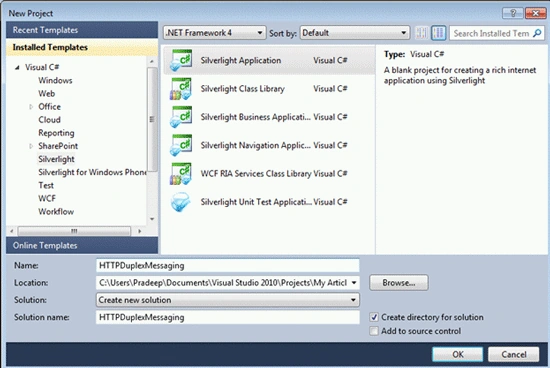Click the tree's scroll down arrow
Image resolution: width=550 pixels, height=368 pixels.
tap(152, 219)
